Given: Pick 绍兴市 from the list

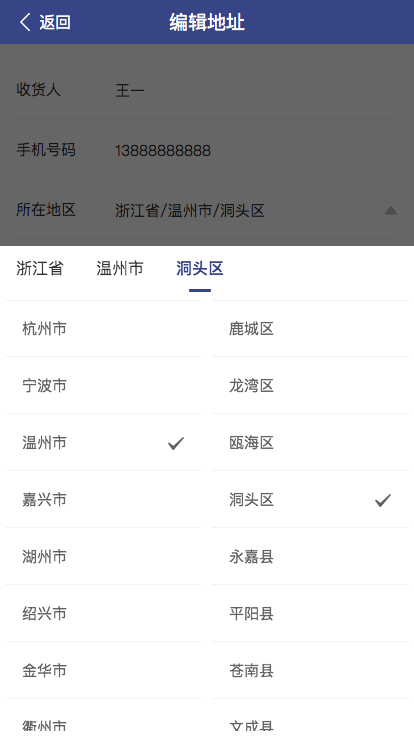Looking at the screenshot, I should click(x=103, y=613).
